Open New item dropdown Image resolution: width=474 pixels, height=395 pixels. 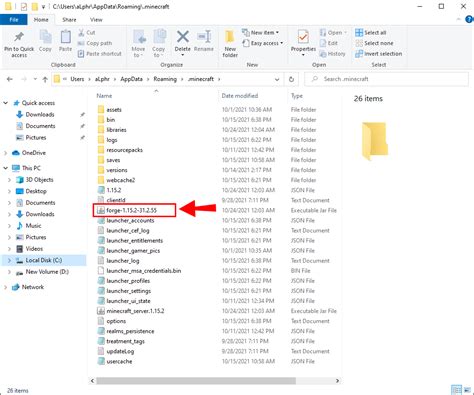[260, 33]
